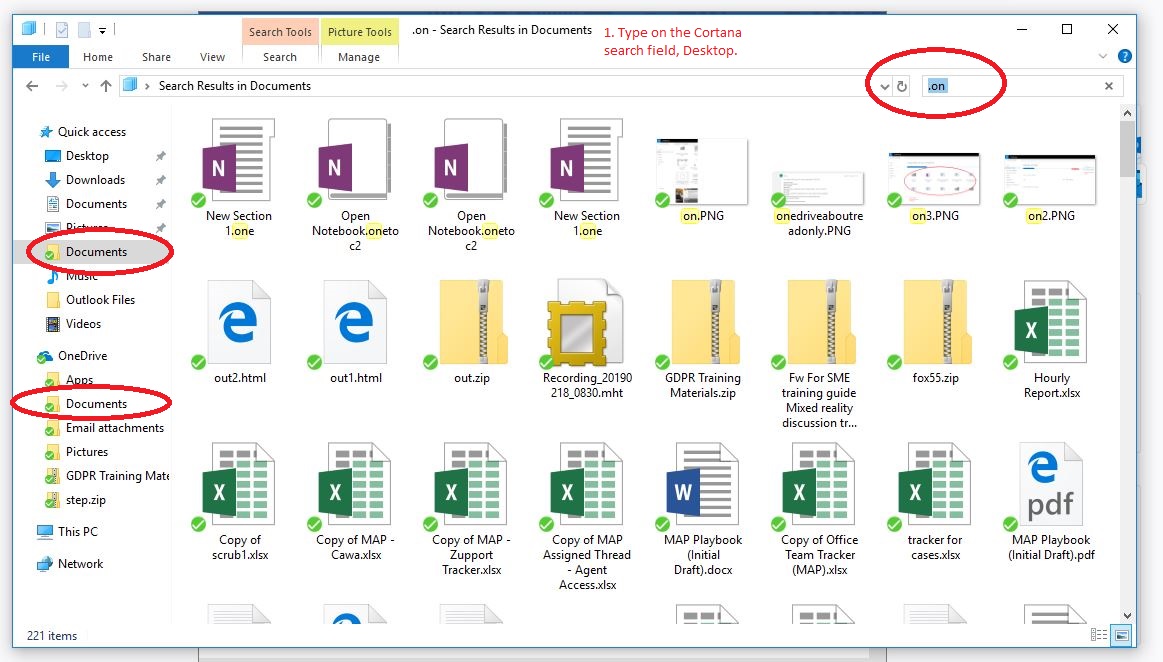Viewport: 1163px width, 662px height.
Task: Select Copy of MAP - Cawa.xlsx file
Action: pyautogui.click(x=355, y=501)
